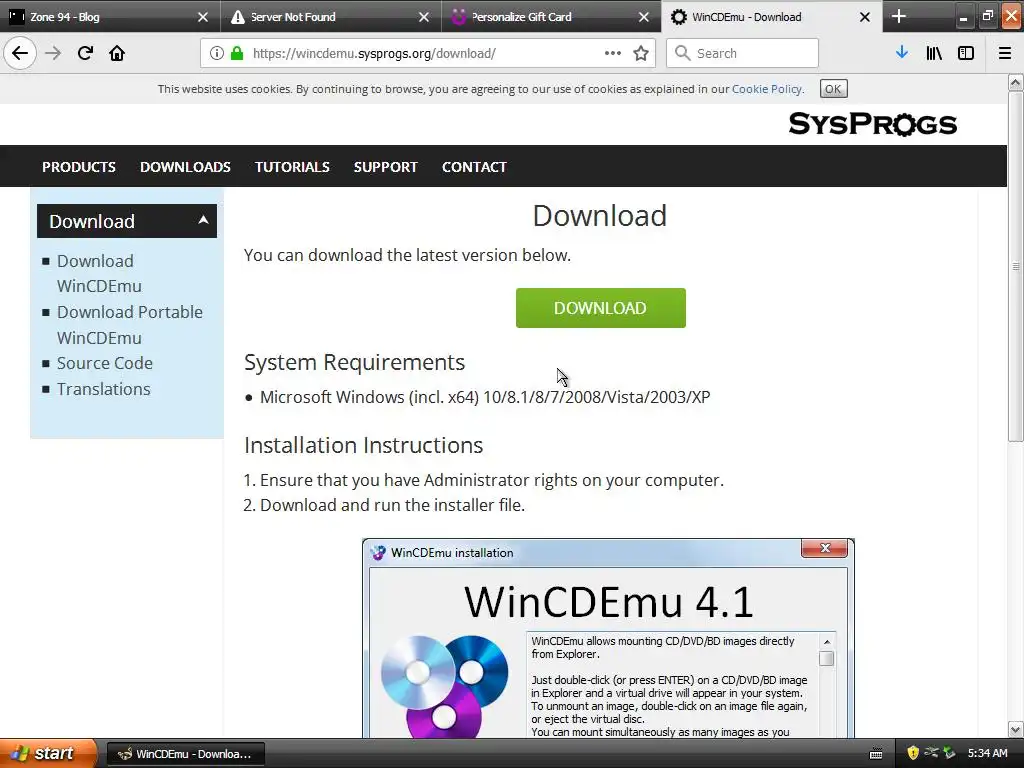Viewport: 1024px width, 768px height.
Task: Click the network connection tray icon
Action: [931, 753]
